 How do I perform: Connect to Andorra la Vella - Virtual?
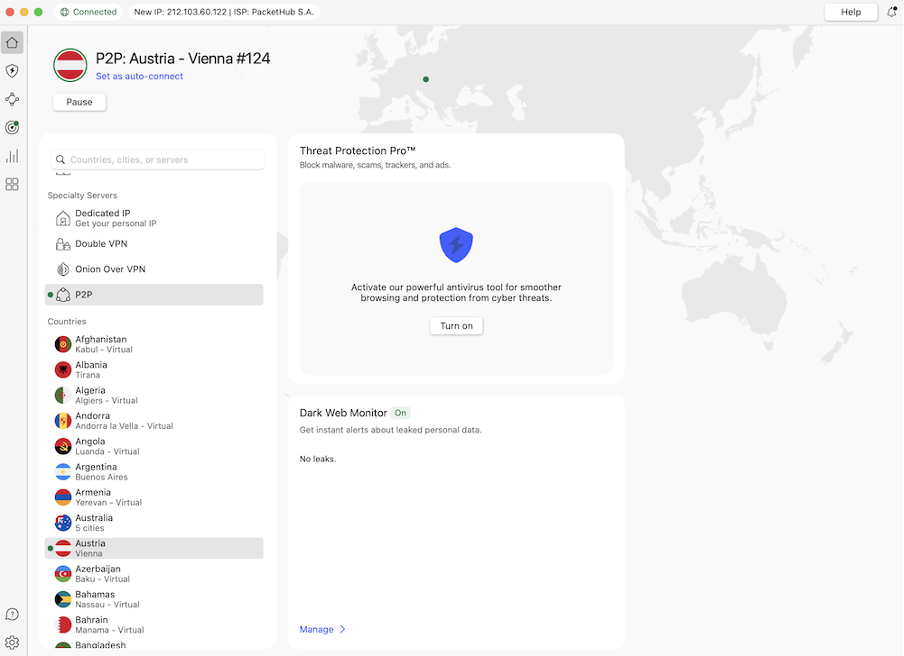pyautogui.click(x=154, y=421)
